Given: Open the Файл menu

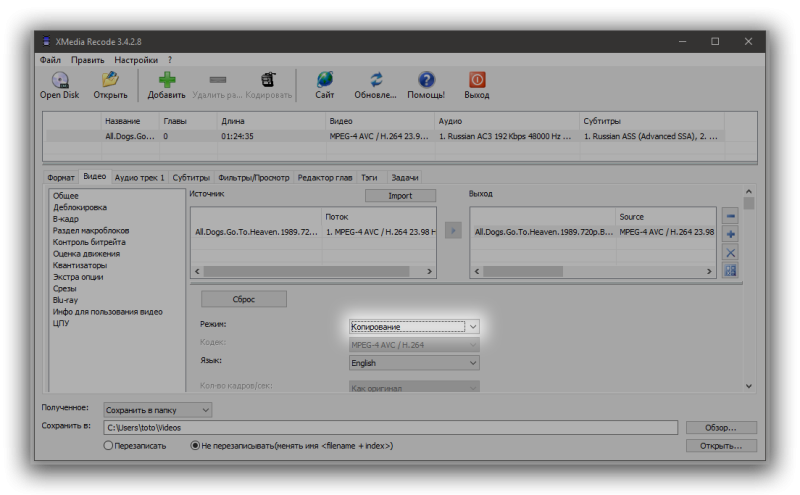Looking at the screenshot, I should [50, 60].
